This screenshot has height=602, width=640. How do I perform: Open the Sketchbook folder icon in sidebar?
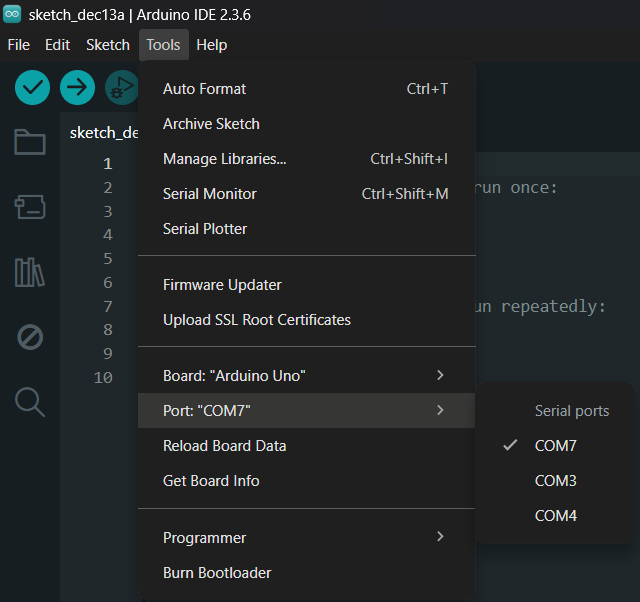click(x=30, y=142)
